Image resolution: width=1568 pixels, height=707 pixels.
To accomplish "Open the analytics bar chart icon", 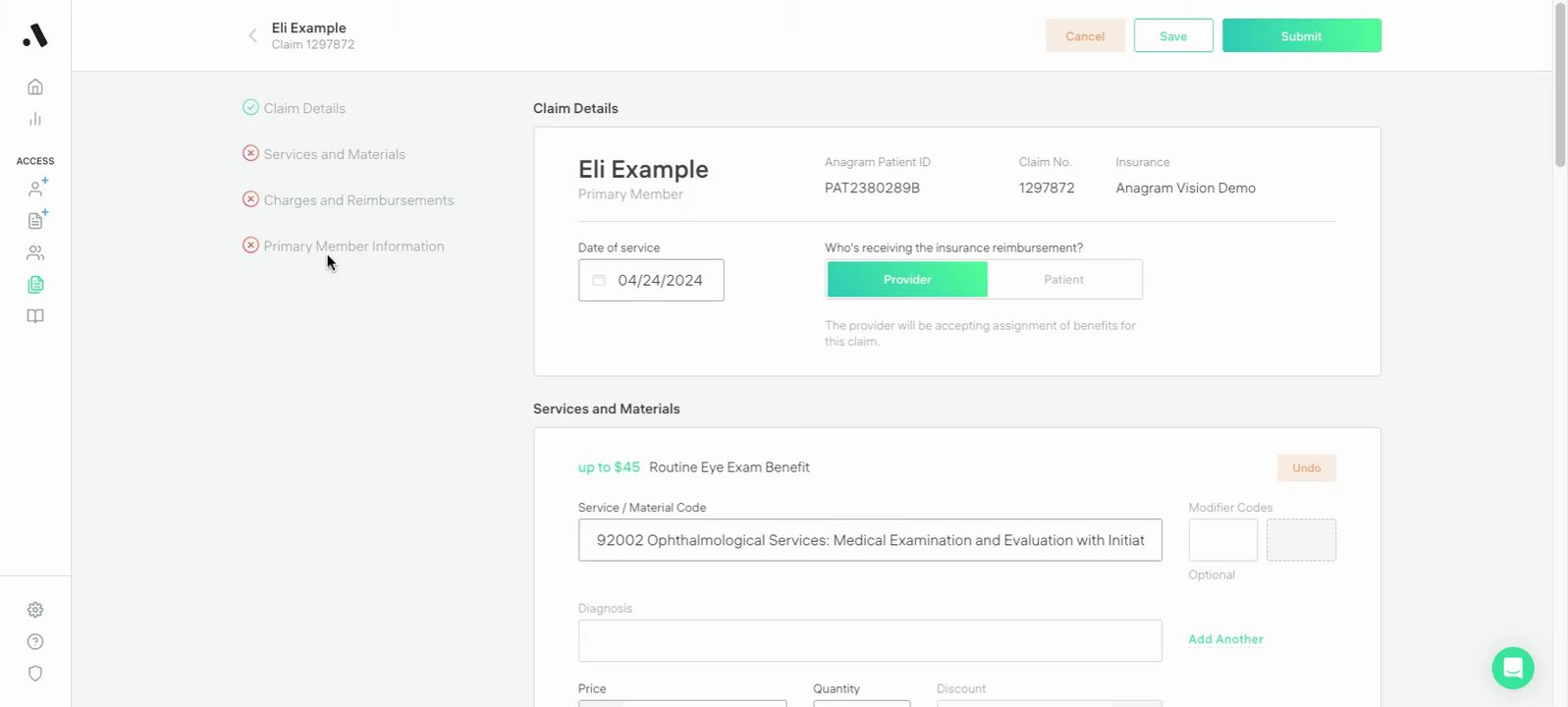I will (35, 119).
